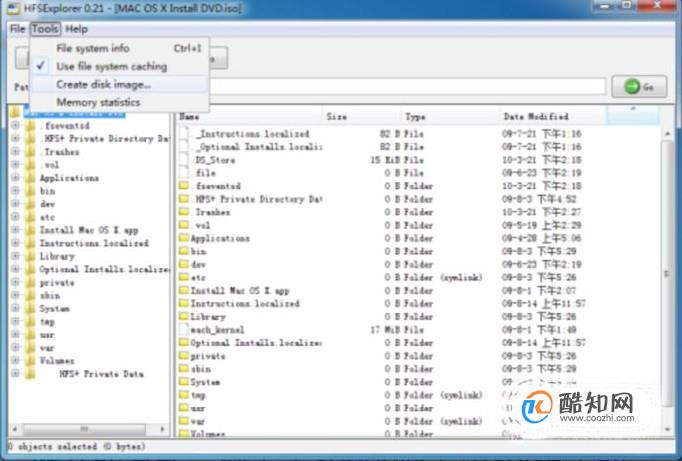Select Optional Installs.localized in the tree
Viewport: 682px width, 461px height.
click(104, 269)
